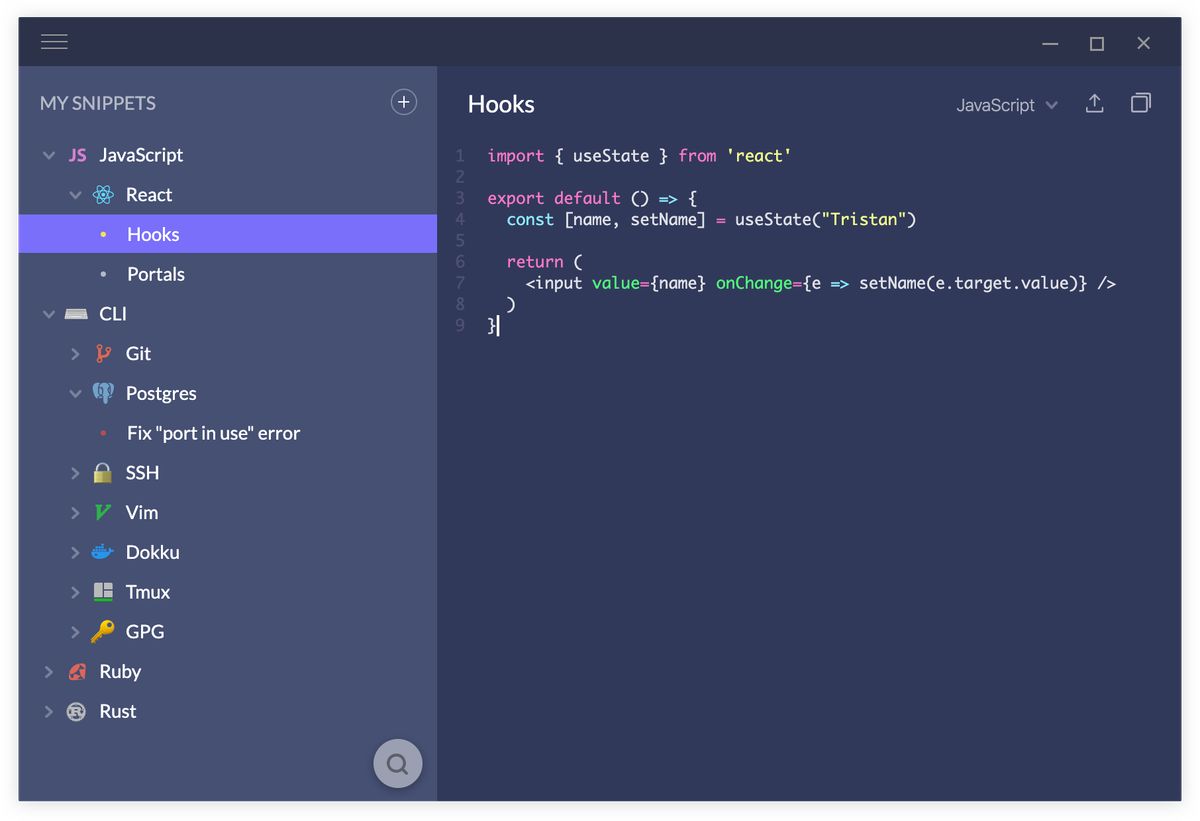This screenshot has height=821, width=1200.
Task: Export the snippet with the upload icon
Action: coord(1094,103)
